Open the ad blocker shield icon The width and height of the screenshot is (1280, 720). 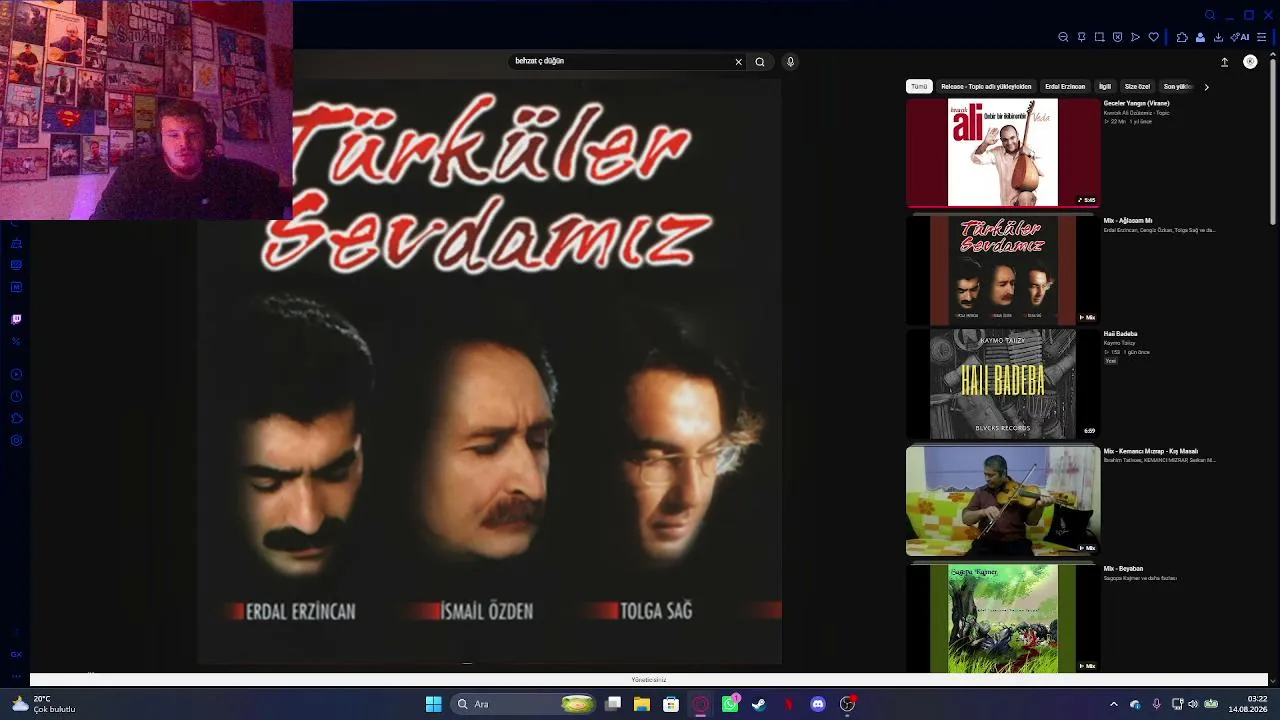click(x=1117, y=37)
